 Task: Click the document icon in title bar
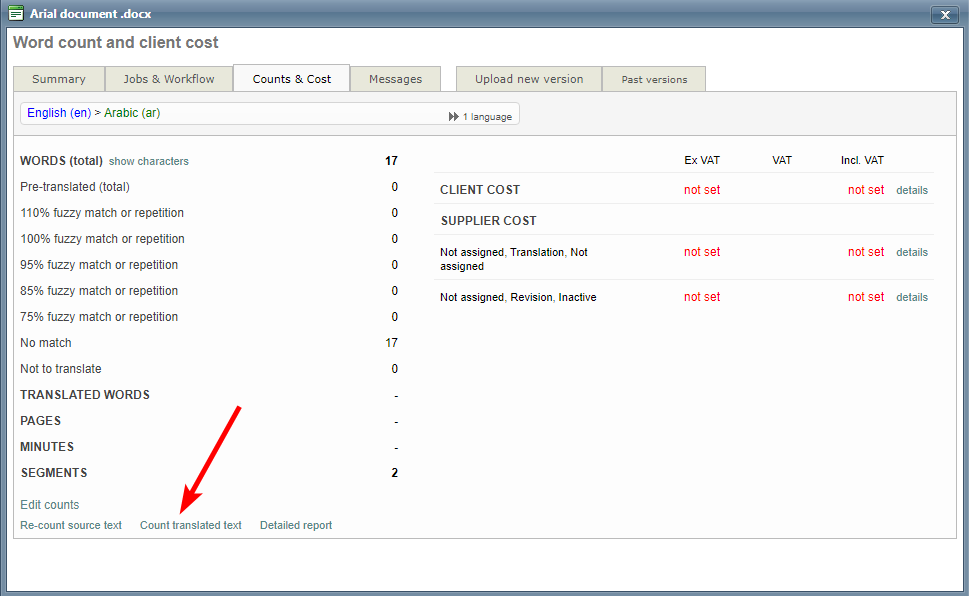coord(16,14)
